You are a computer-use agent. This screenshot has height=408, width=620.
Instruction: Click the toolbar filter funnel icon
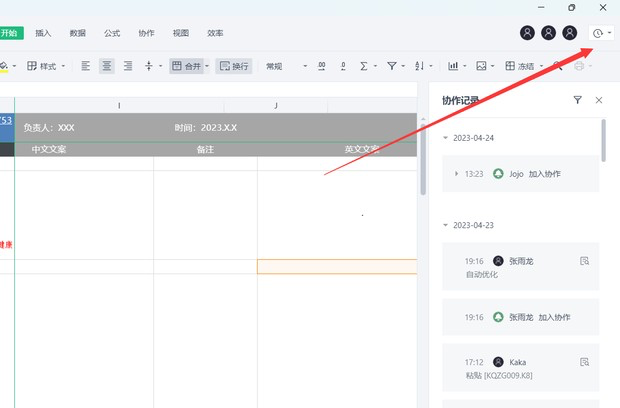392,66
